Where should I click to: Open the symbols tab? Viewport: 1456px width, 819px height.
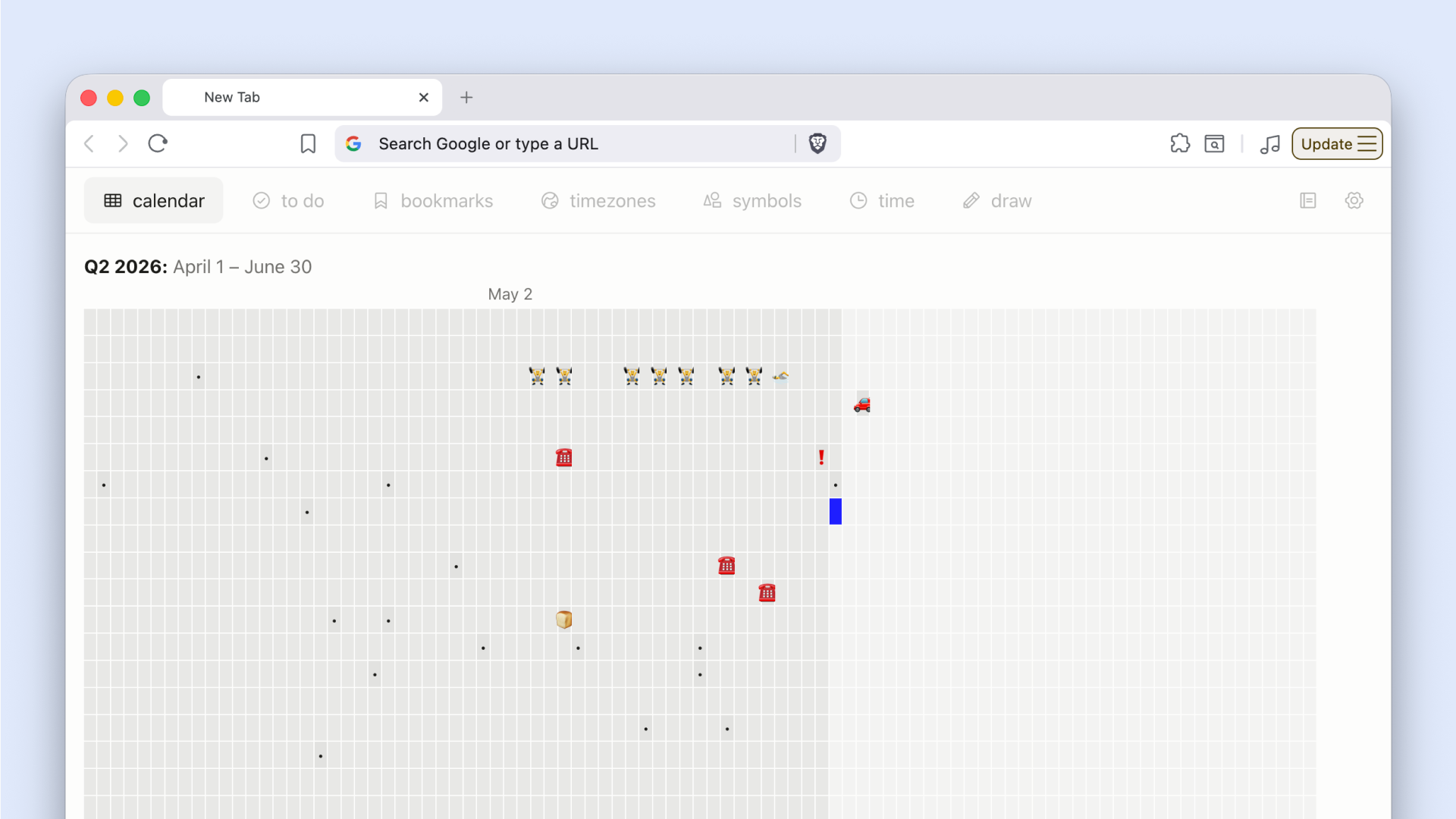pyautogui.click(x=752, y=200)
